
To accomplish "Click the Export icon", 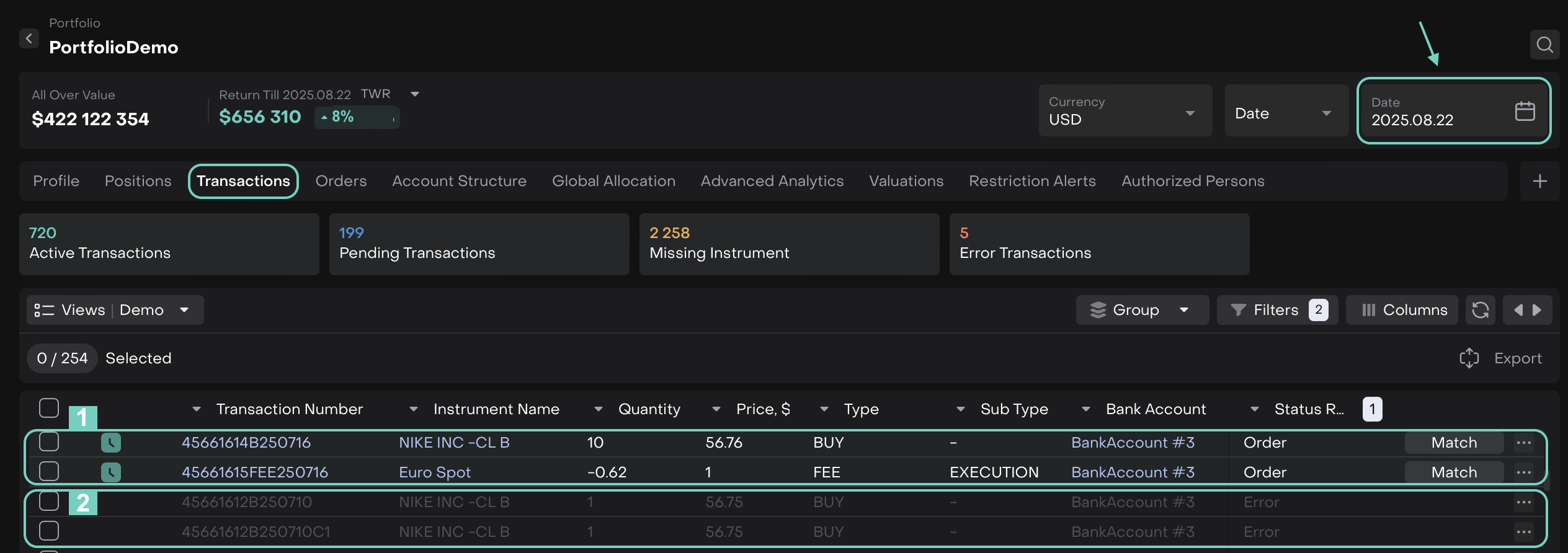I will [x=1469, y=358].
